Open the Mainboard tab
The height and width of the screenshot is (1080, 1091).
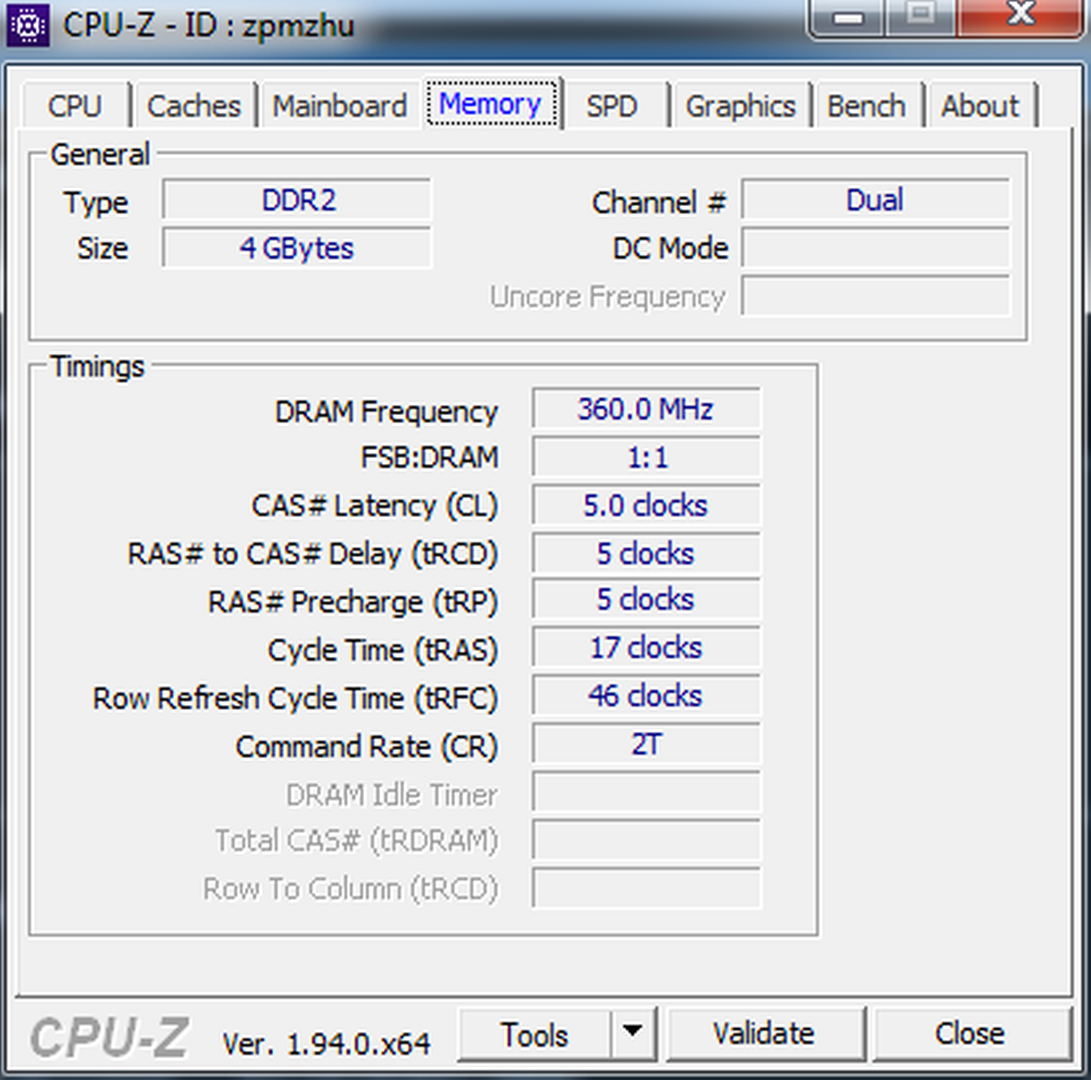(x=340, y=106)
